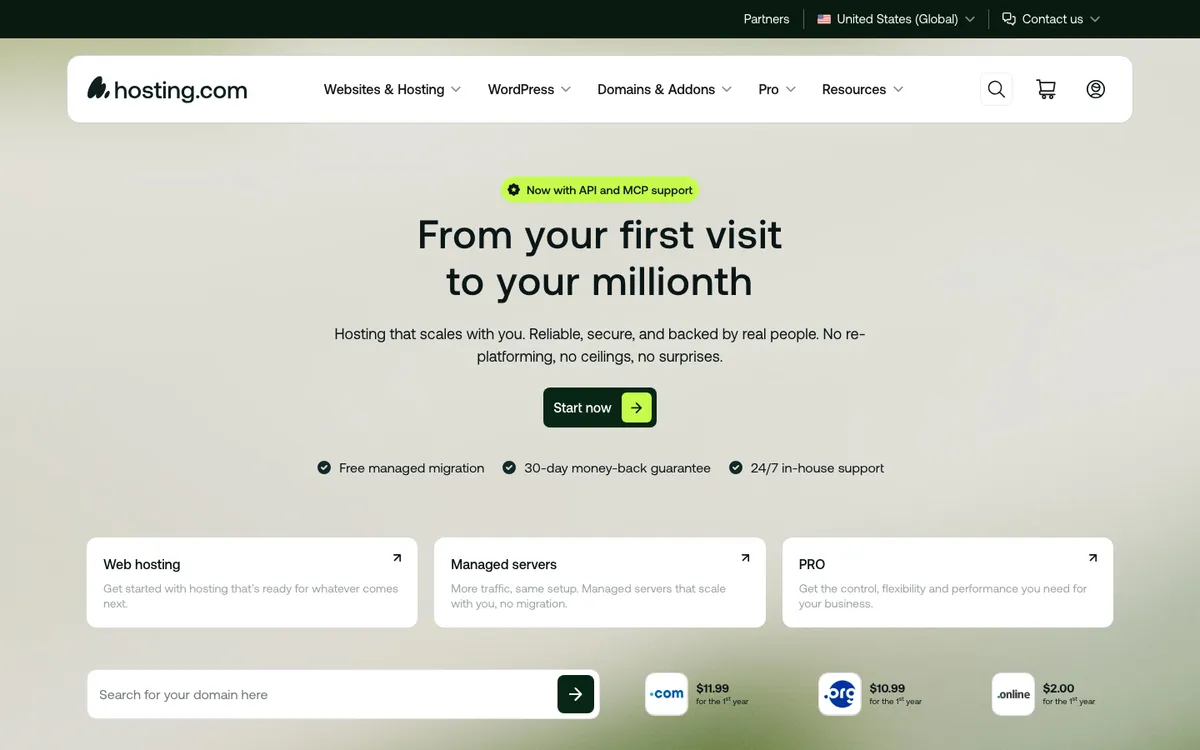This screenshot has width=1200, height=750.
Task: Open the Managed servers card title
Action: [x=504, y=564]
